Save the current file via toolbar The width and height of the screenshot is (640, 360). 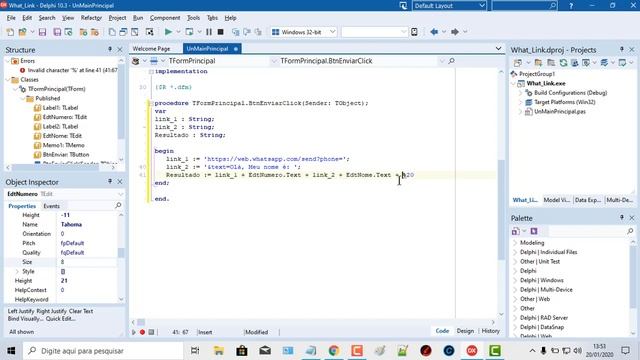(x=42, y=32)
